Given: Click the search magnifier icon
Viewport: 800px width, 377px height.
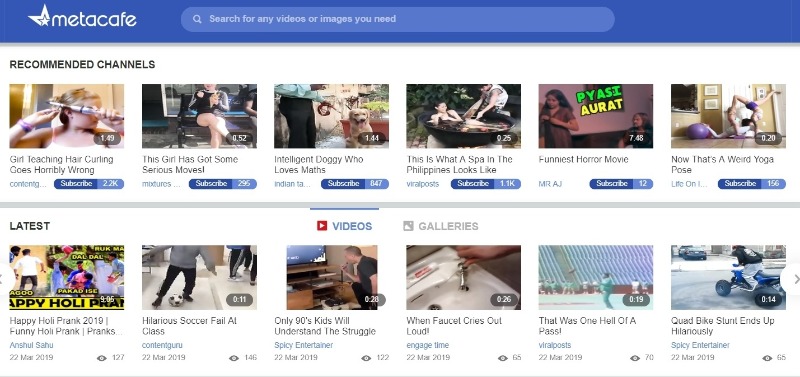Looking at the screenshot, I should [x=197, y=19].
